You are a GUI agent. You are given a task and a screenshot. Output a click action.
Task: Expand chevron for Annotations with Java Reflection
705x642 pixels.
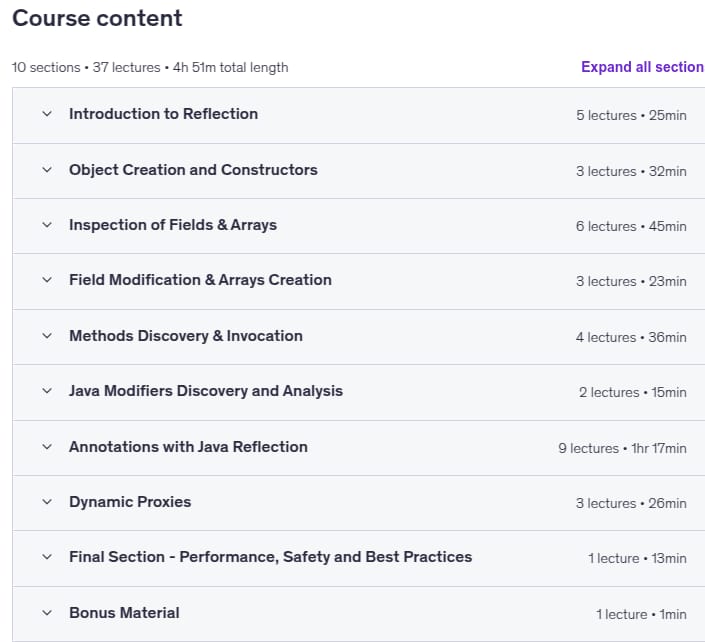(47, 447)
